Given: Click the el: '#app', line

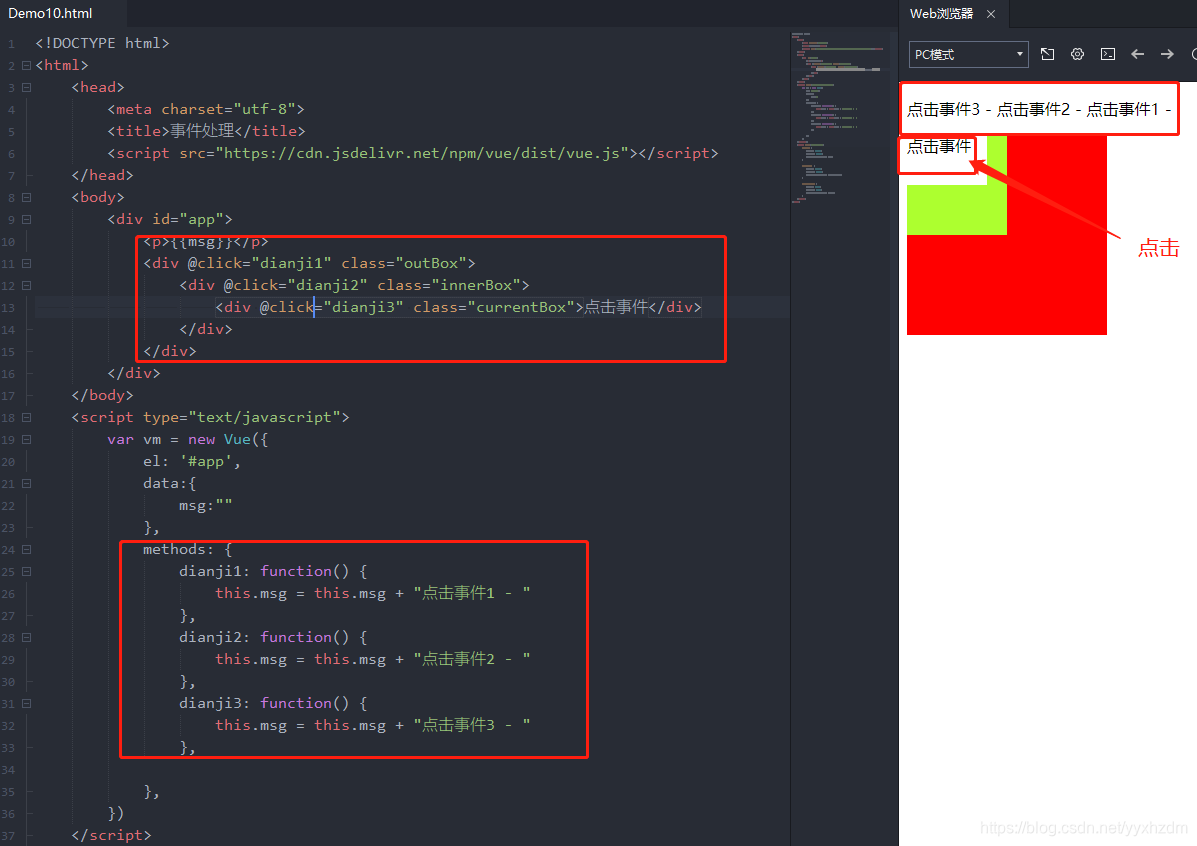Looking at the screenshot, I should [x=192, y=462].
